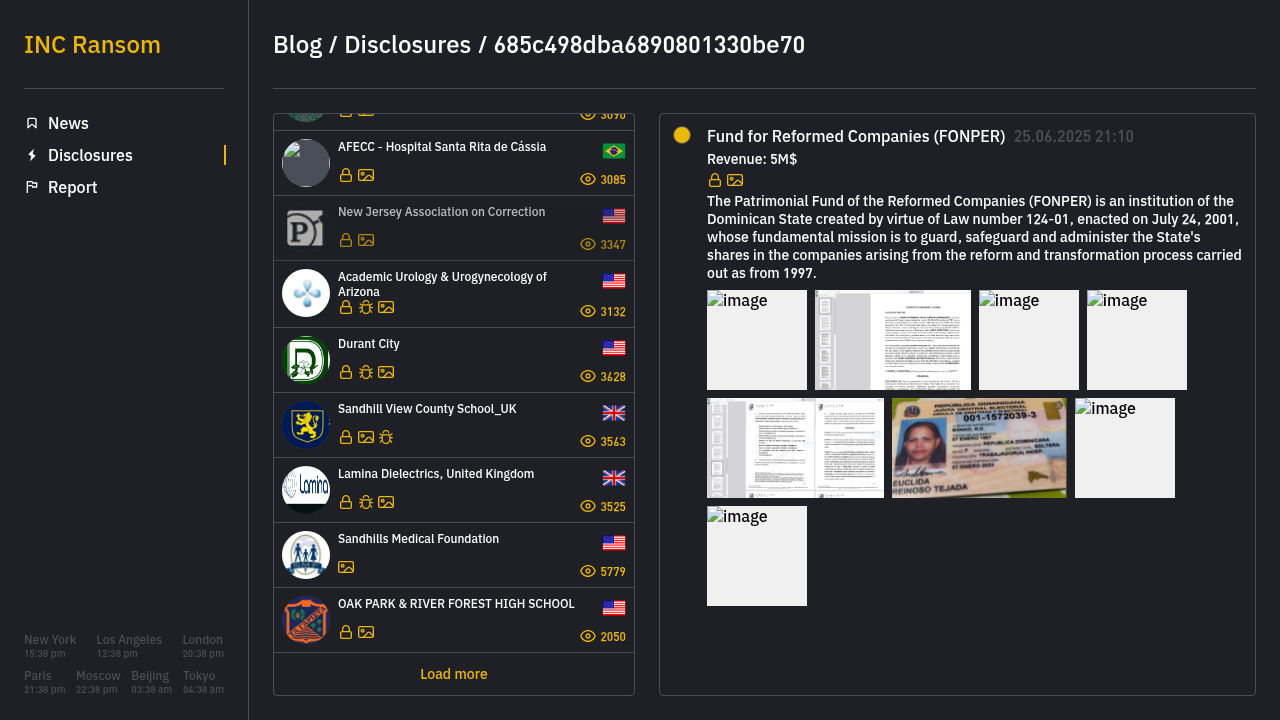Click Sandhill View County School crest logo
This screenshot has width=1280, height=720.
click(x=306, y=425)
